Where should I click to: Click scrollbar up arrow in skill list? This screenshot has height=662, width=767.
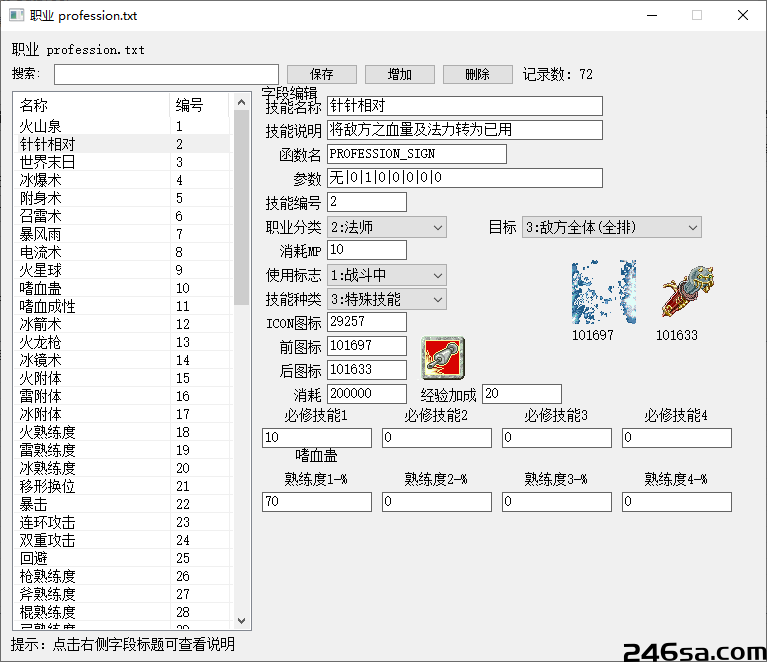click(x=241, y=102)
